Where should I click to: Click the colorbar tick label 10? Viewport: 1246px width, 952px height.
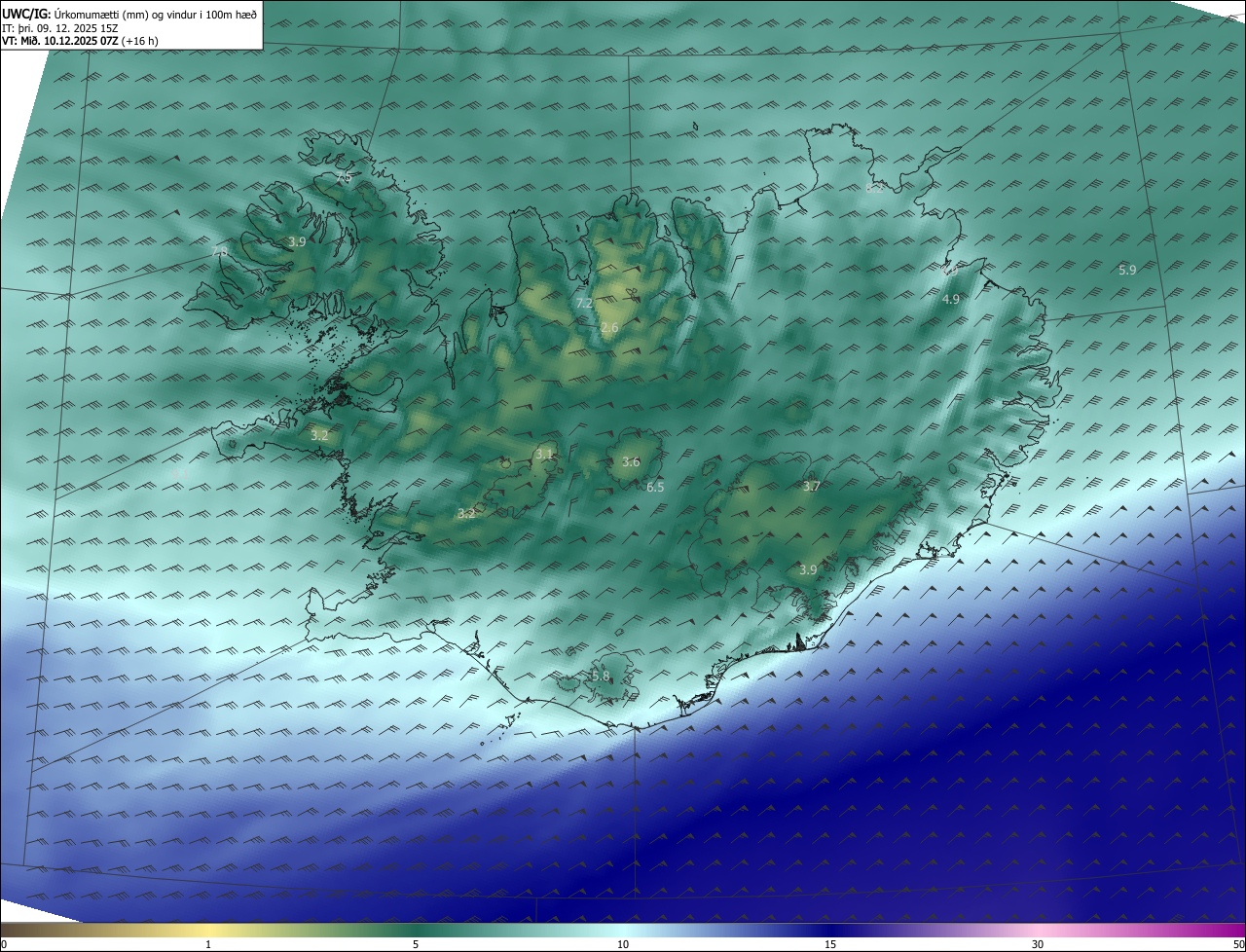coord(623,944)
